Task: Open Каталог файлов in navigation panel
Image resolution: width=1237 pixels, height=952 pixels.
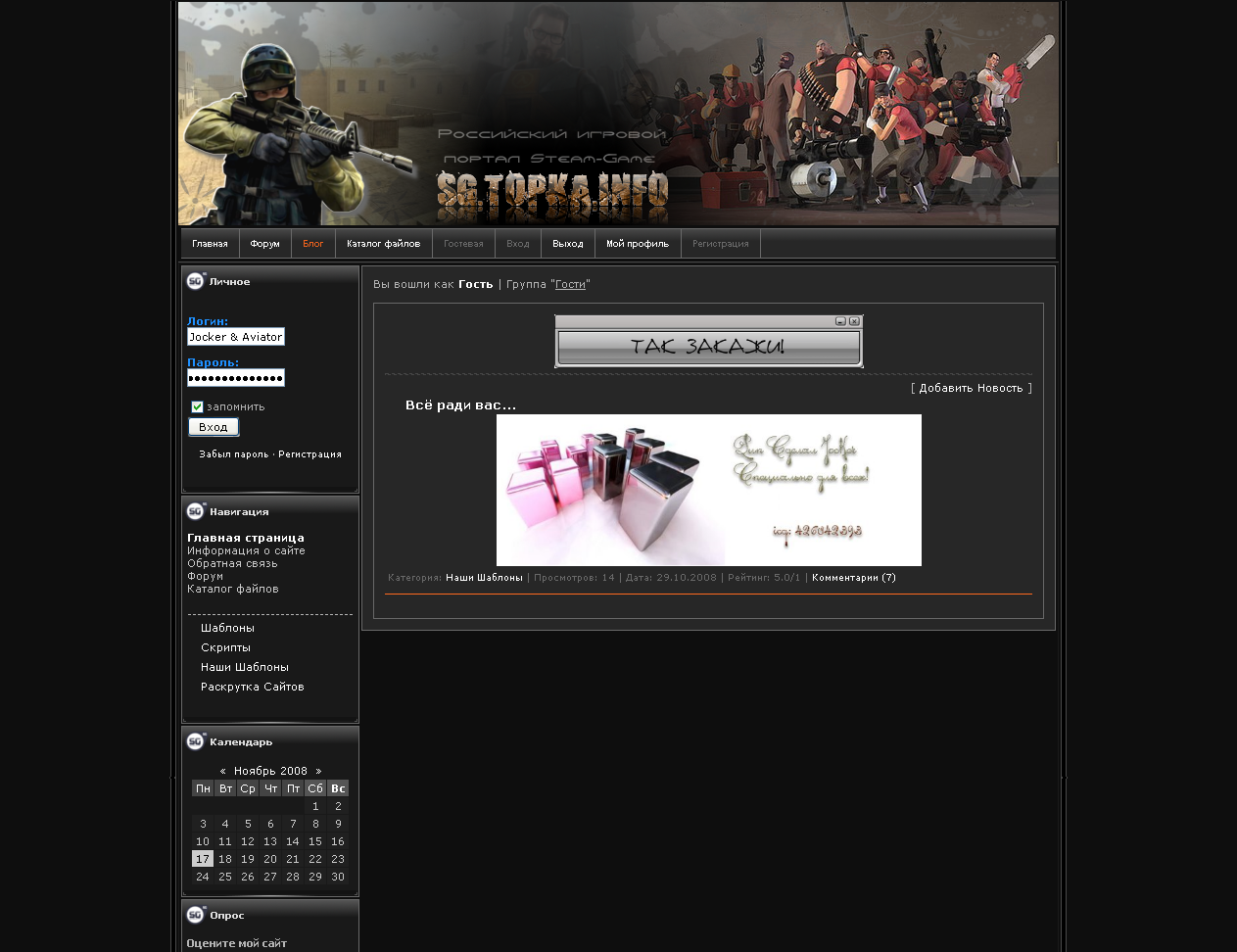Action: tap(233, 589)
